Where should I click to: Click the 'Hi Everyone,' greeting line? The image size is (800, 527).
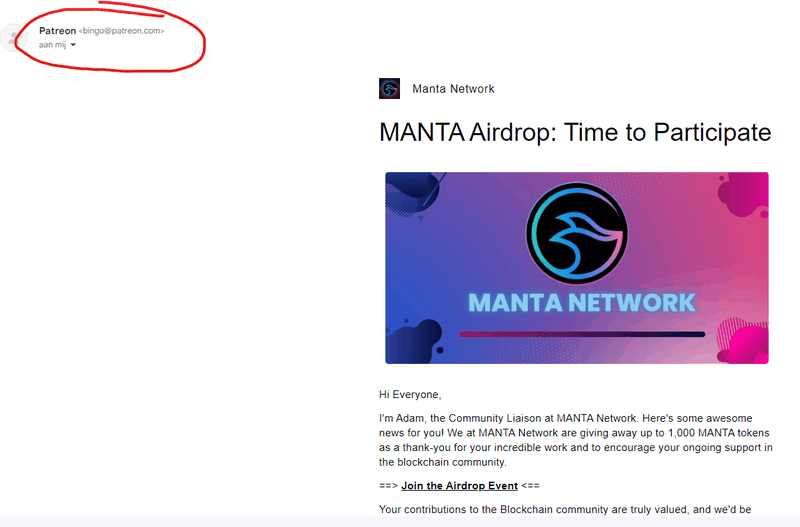tap(410, 394)
